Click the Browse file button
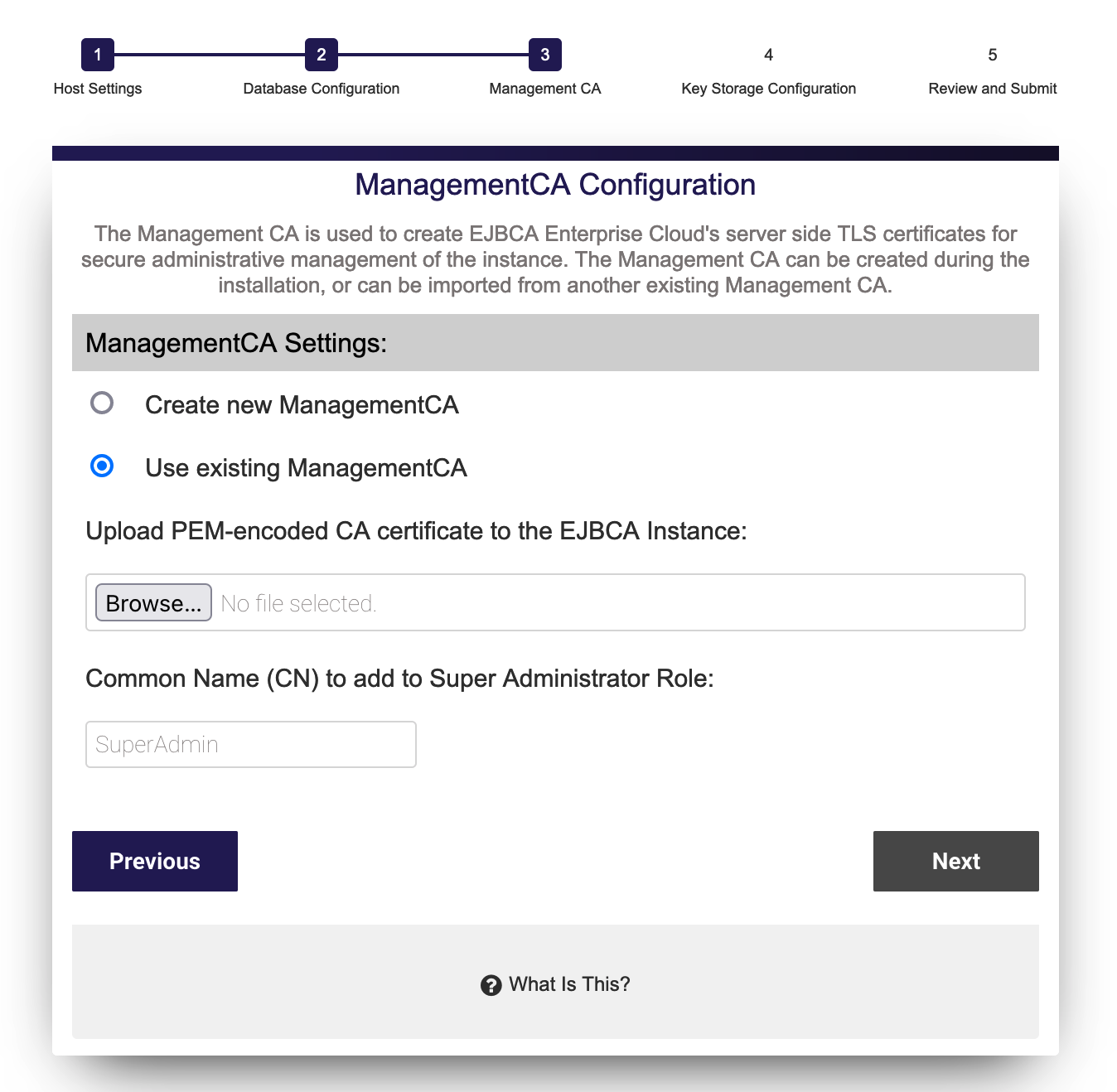This screenshot has height=1092, width=1117. pyautogui.click(x=153, y=602)
